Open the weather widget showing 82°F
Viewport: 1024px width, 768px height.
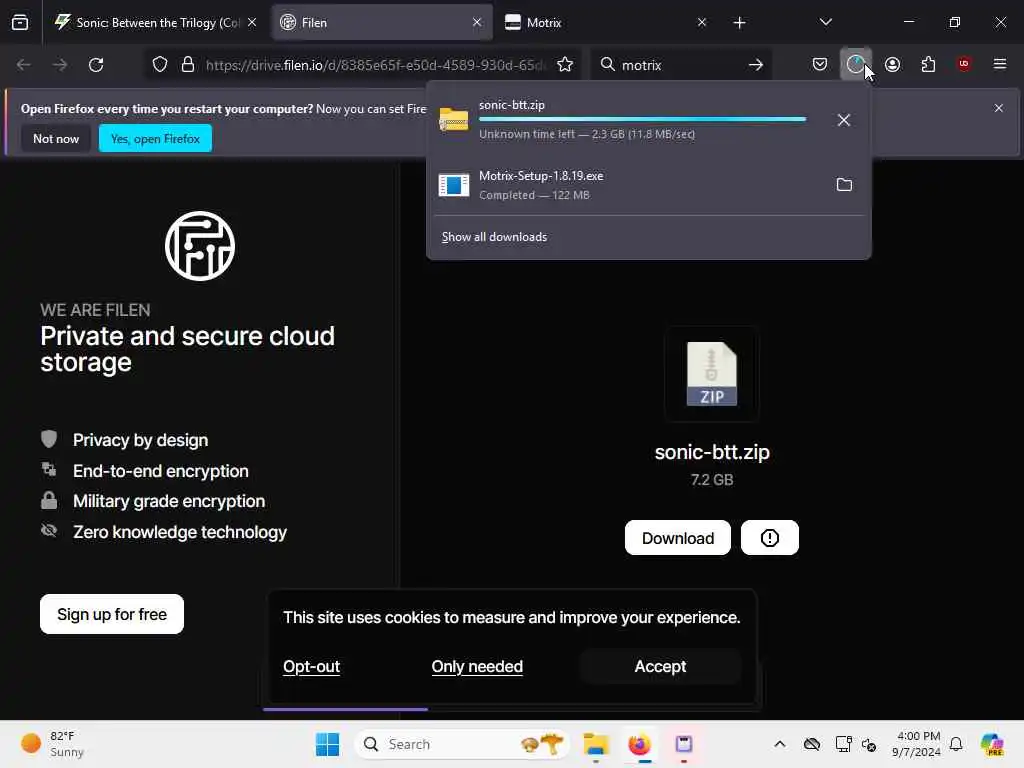click(52, 744)
